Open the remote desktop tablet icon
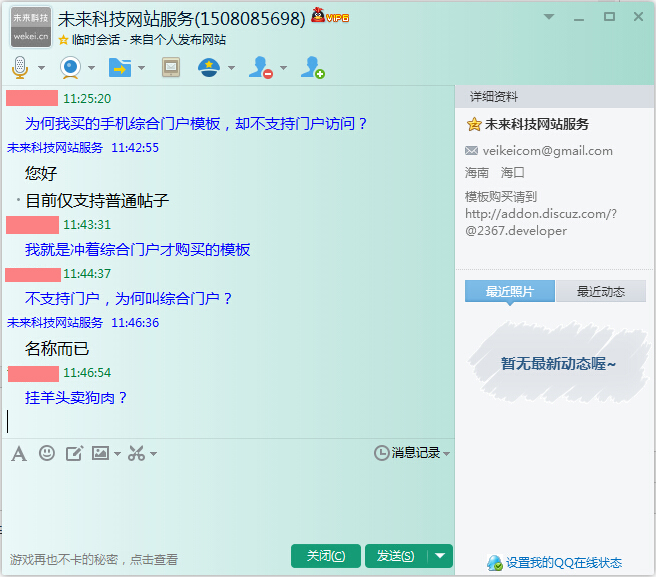This screenshot has height=577, width=656. coord(171,67)
